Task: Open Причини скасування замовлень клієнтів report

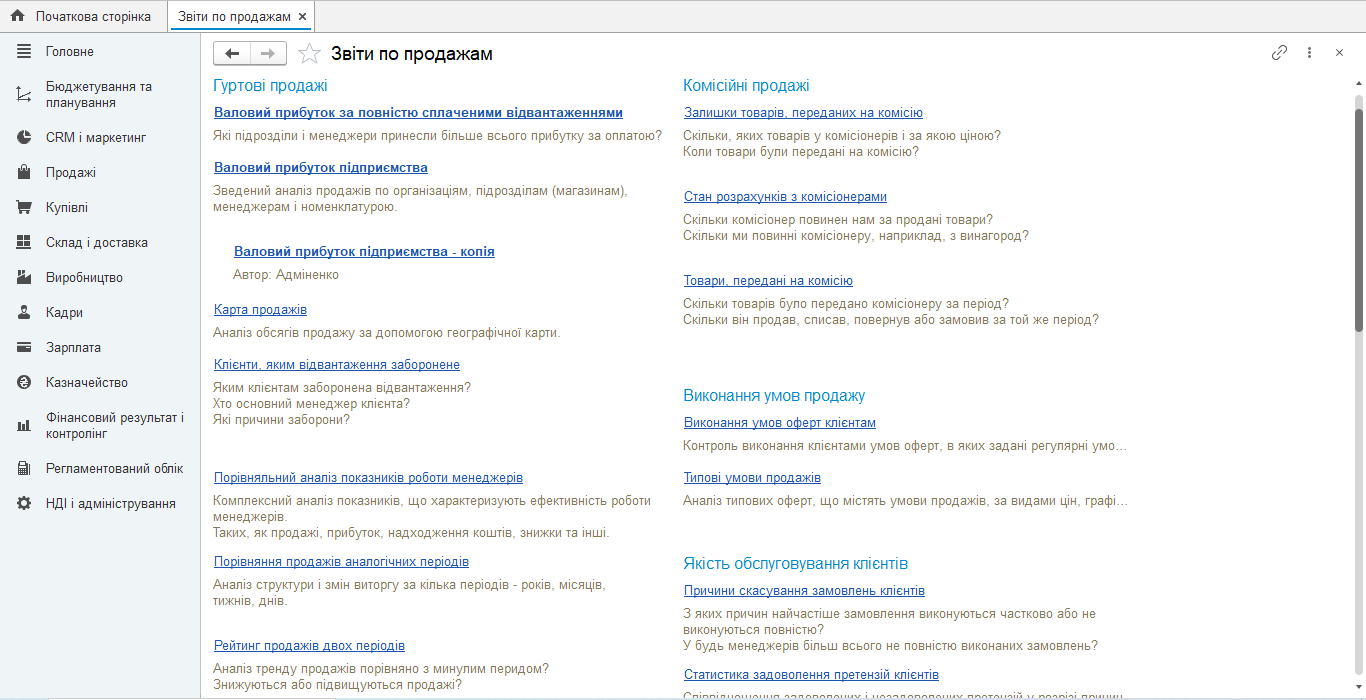Action: 804,591
